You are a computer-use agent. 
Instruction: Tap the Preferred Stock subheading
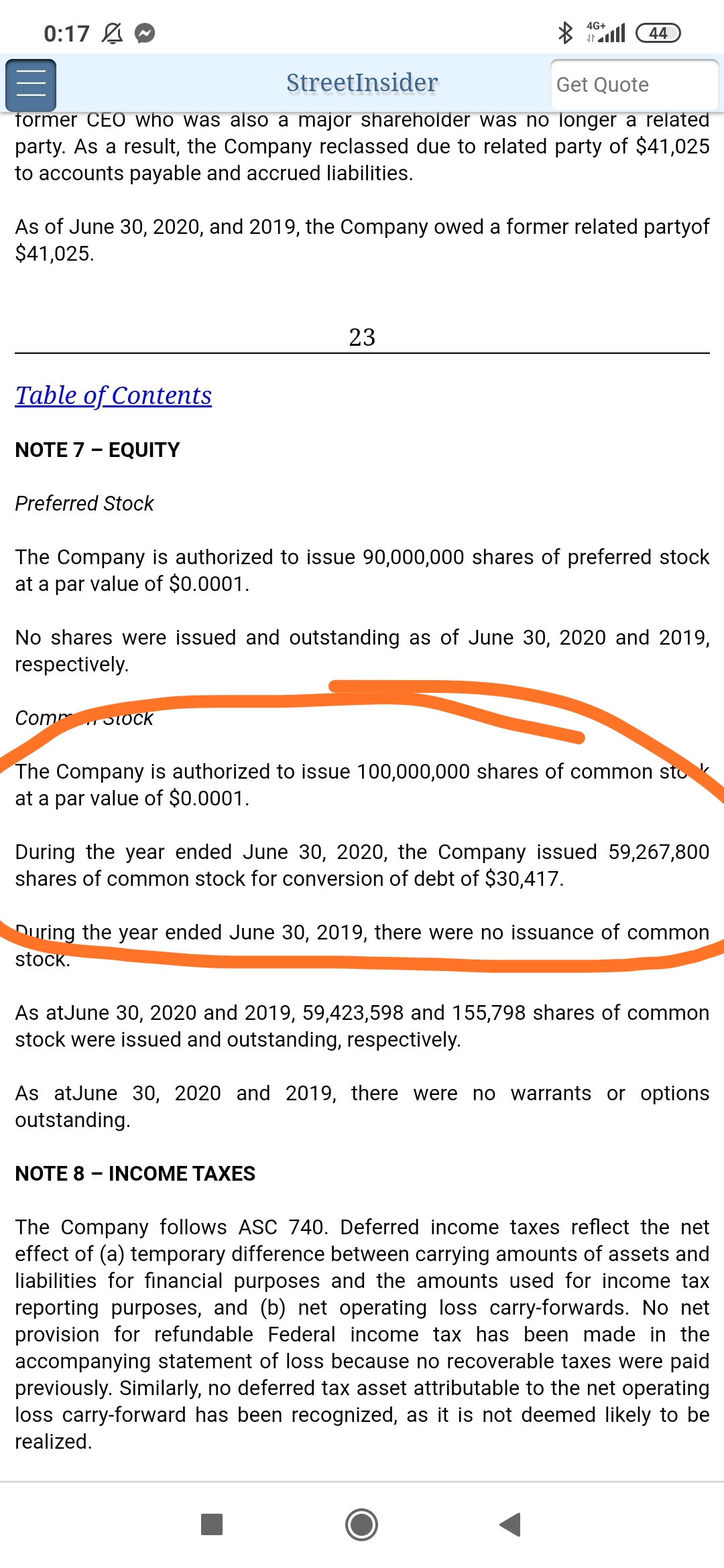84,503
